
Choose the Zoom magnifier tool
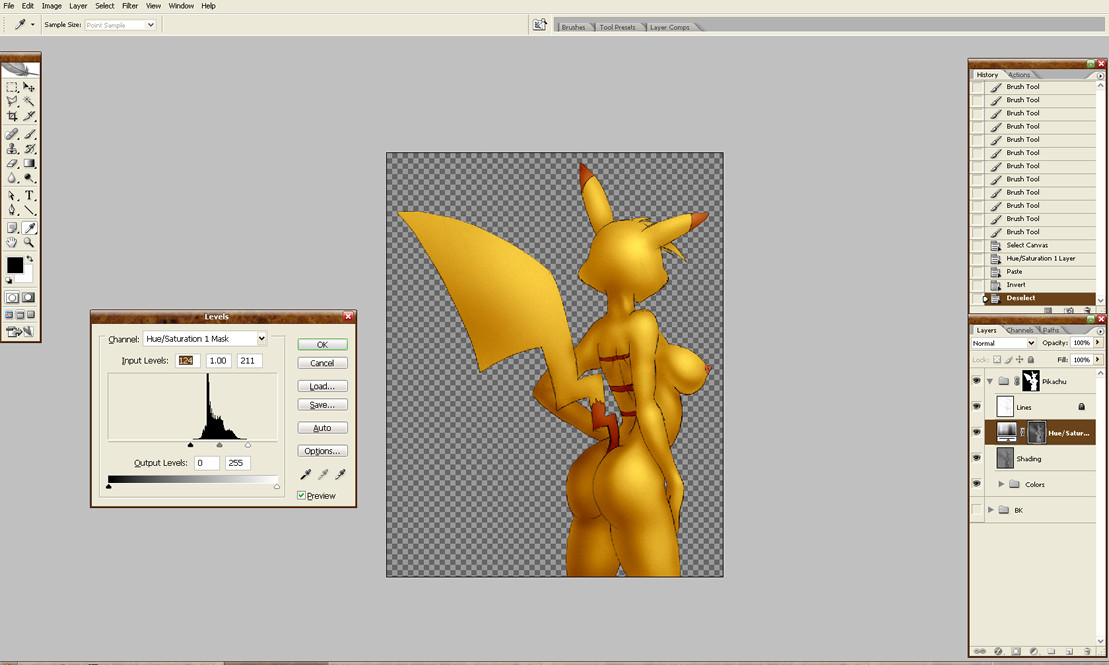(29, 243)
